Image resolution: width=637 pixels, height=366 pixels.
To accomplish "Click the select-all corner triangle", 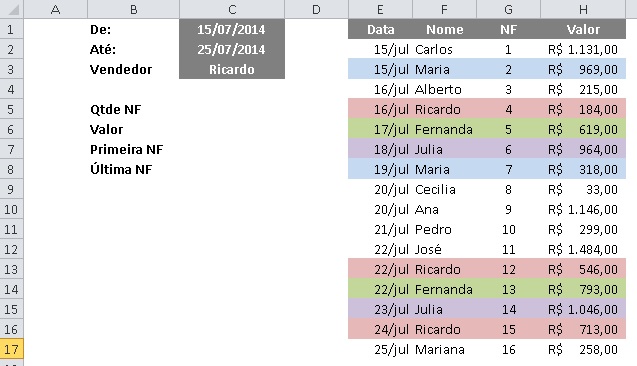I will 12,9.
